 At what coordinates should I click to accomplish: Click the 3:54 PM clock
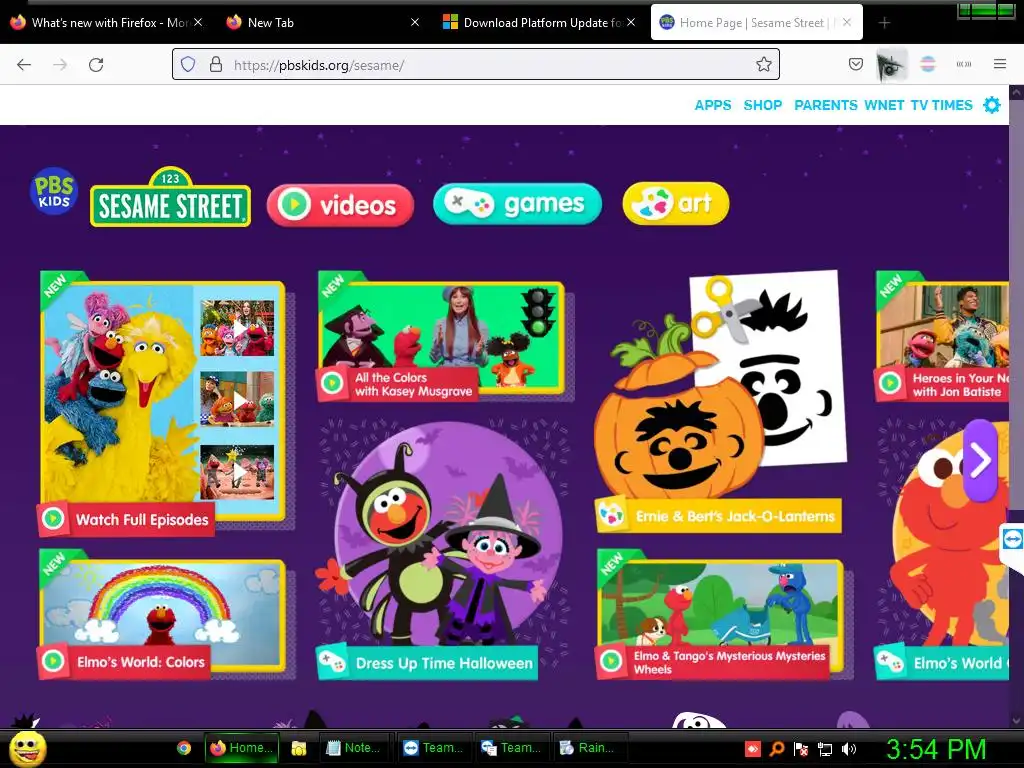936,749
